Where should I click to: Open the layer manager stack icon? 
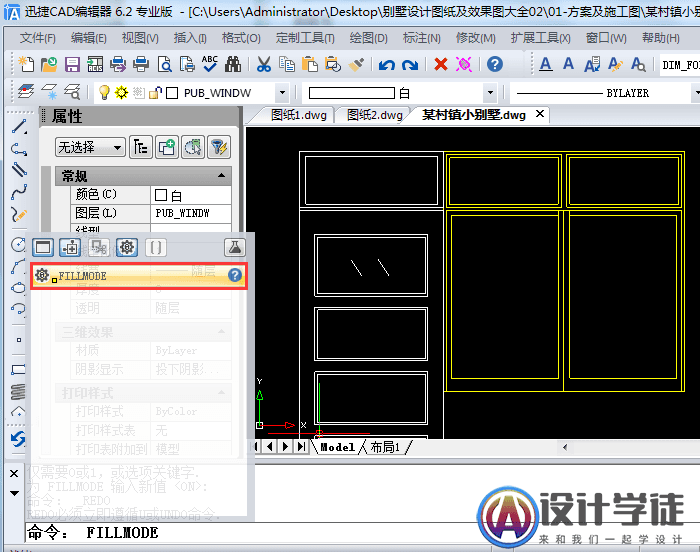coord(25,92)
